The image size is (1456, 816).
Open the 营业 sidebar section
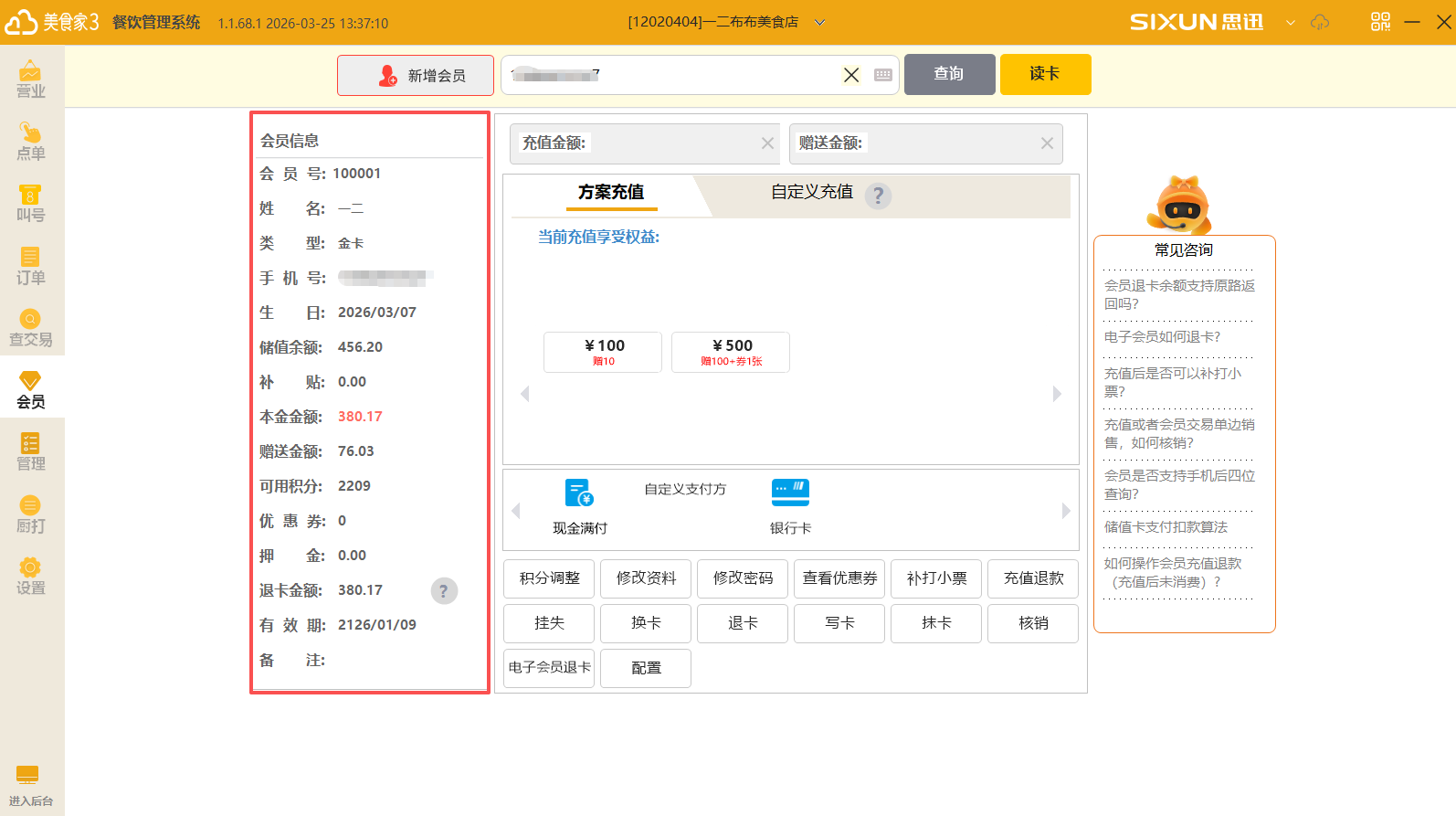(x=31, y=79)
